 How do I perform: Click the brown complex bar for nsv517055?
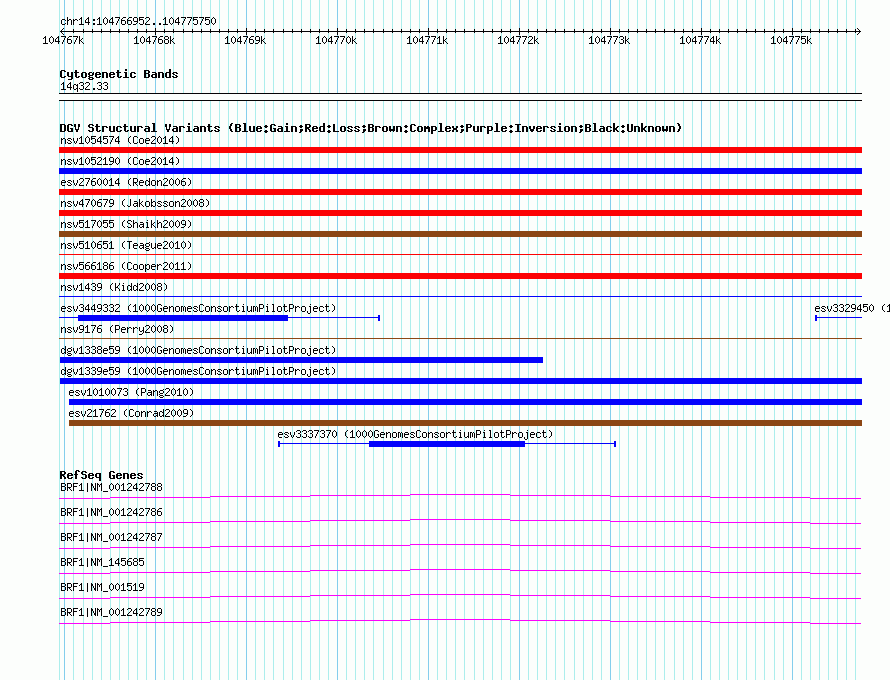460,234
